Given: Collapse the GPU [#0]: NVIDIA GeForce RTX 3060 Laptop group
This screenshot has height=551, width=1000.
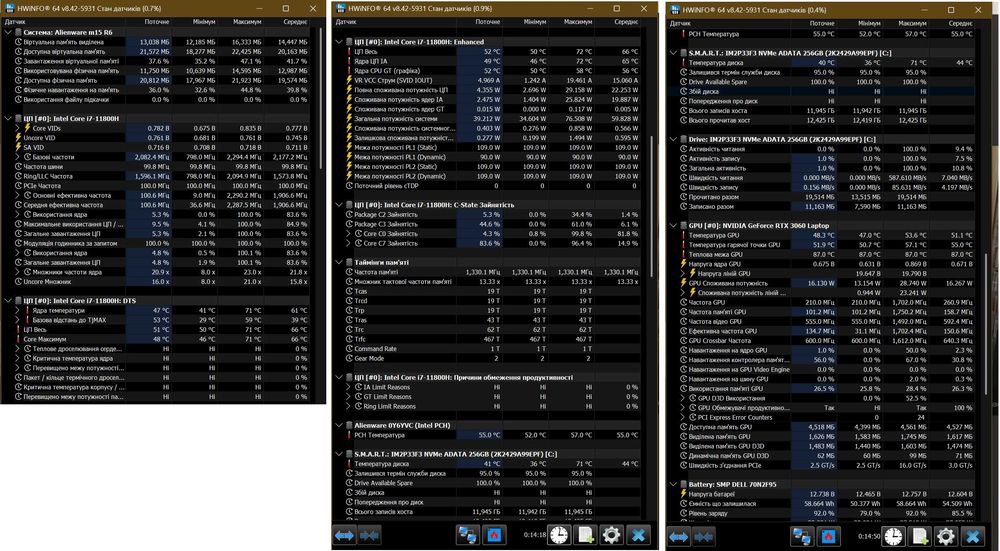Looking at the screenshot, I should (x=673, y=226).
